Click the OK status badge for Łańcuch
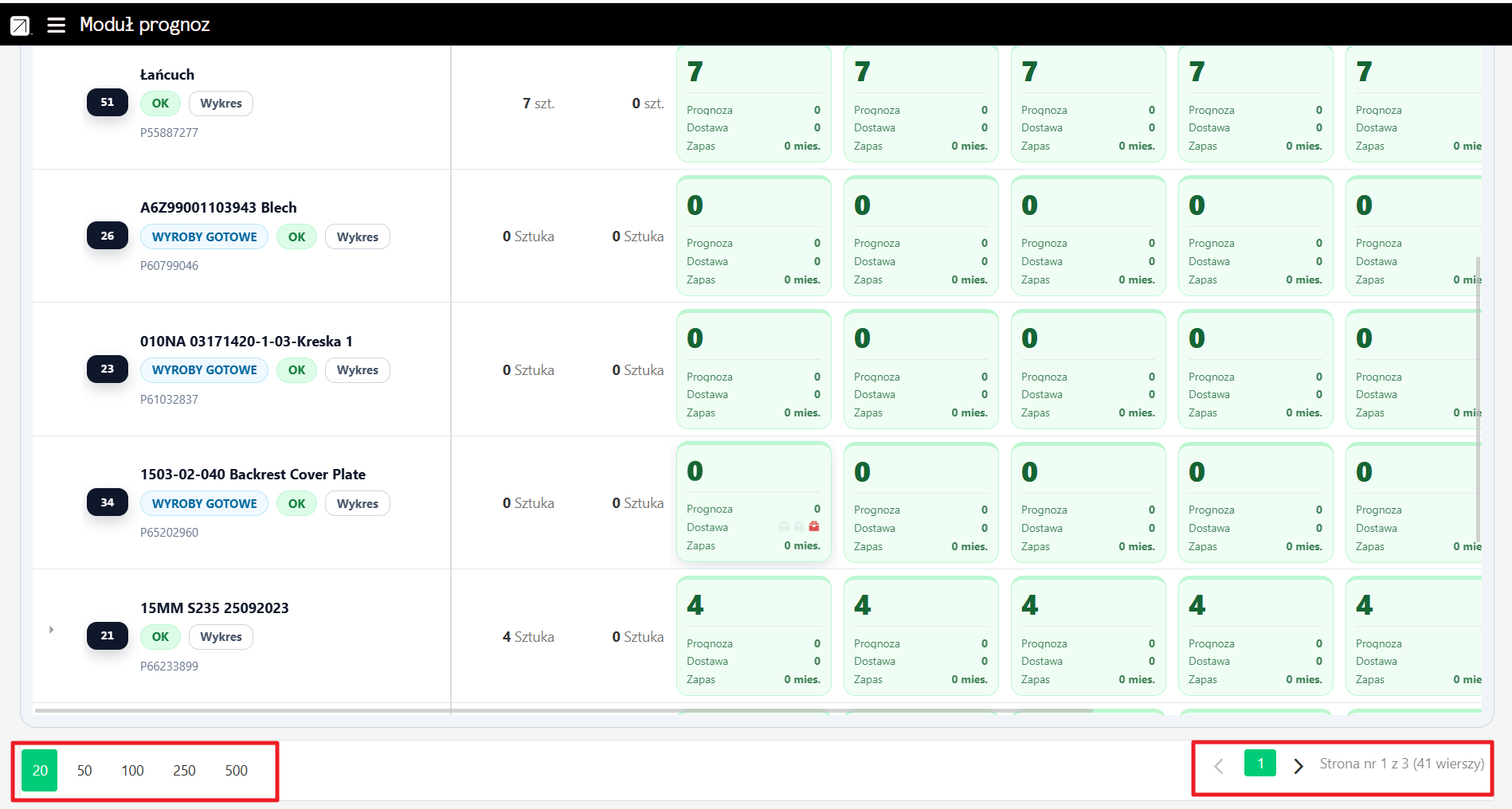1512x809 pixels. tap(160, 104)
